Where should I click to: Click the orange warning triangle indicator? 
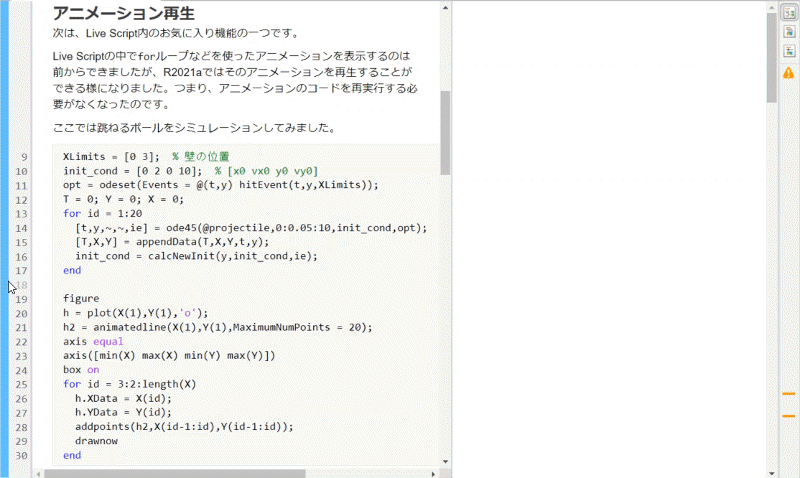tap(788, 73)
